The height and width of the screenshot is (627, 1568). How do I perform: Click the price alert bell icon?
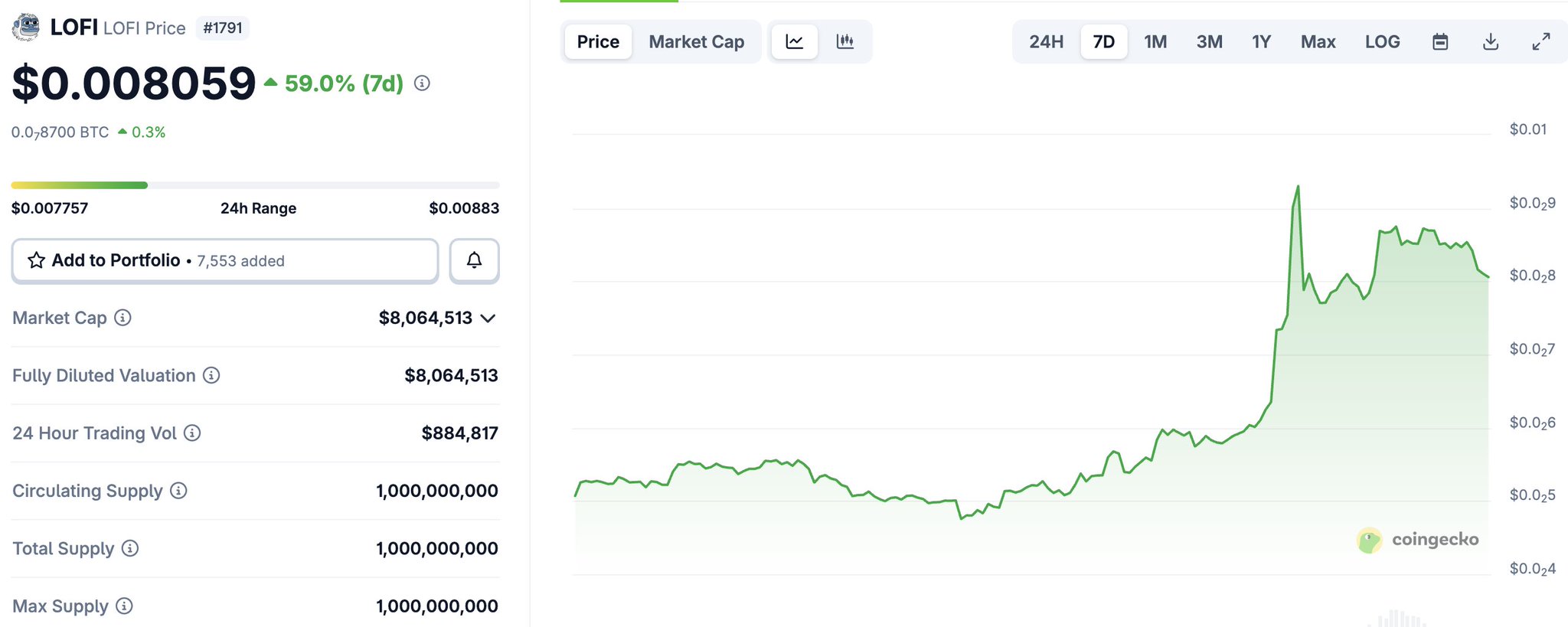(474, 261)
